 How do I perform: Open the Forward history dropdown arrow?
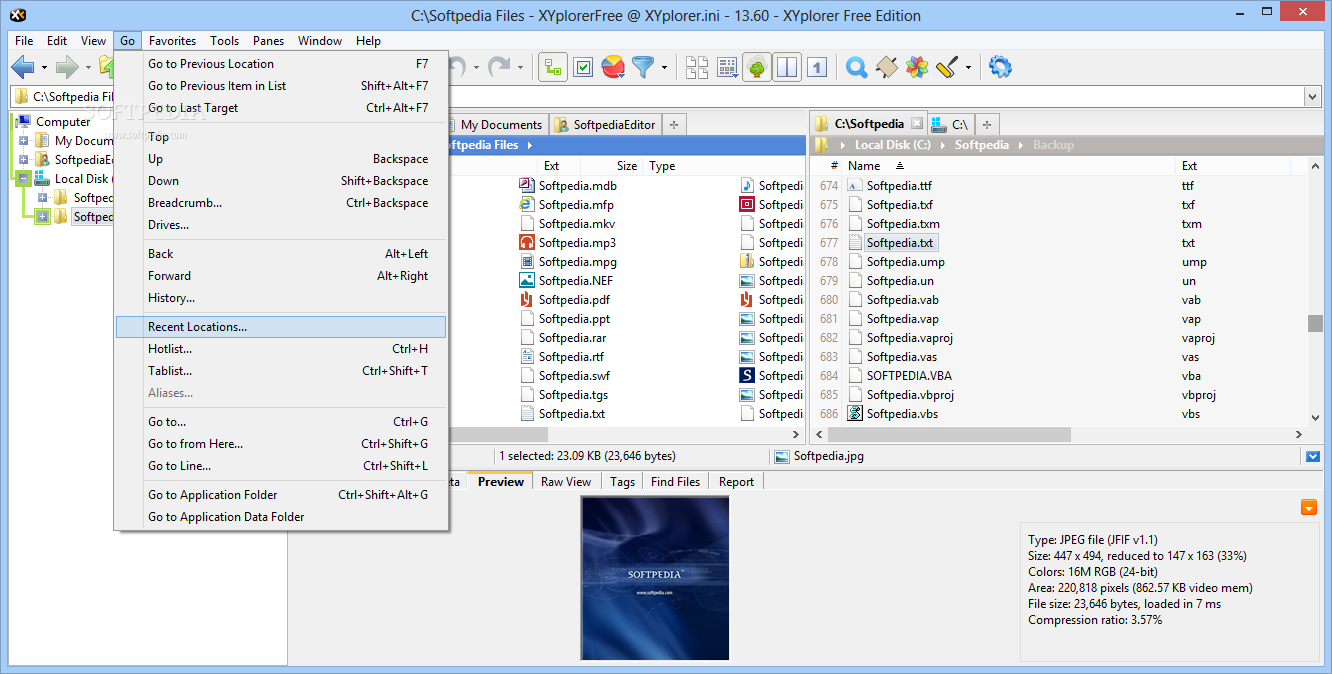pyautogui.click(x=88, y=68)
